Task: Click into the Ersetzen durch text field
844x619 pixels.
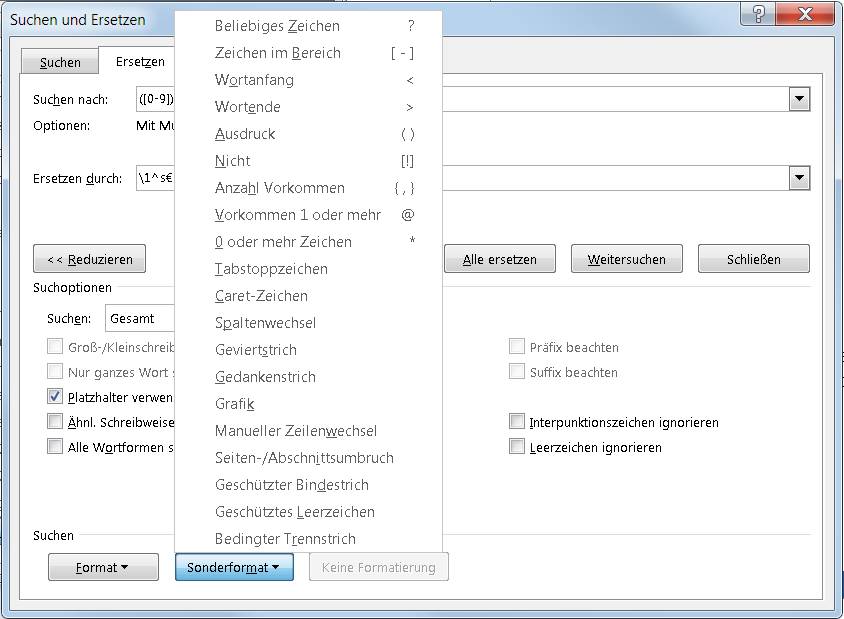Action: pos(155,179)
